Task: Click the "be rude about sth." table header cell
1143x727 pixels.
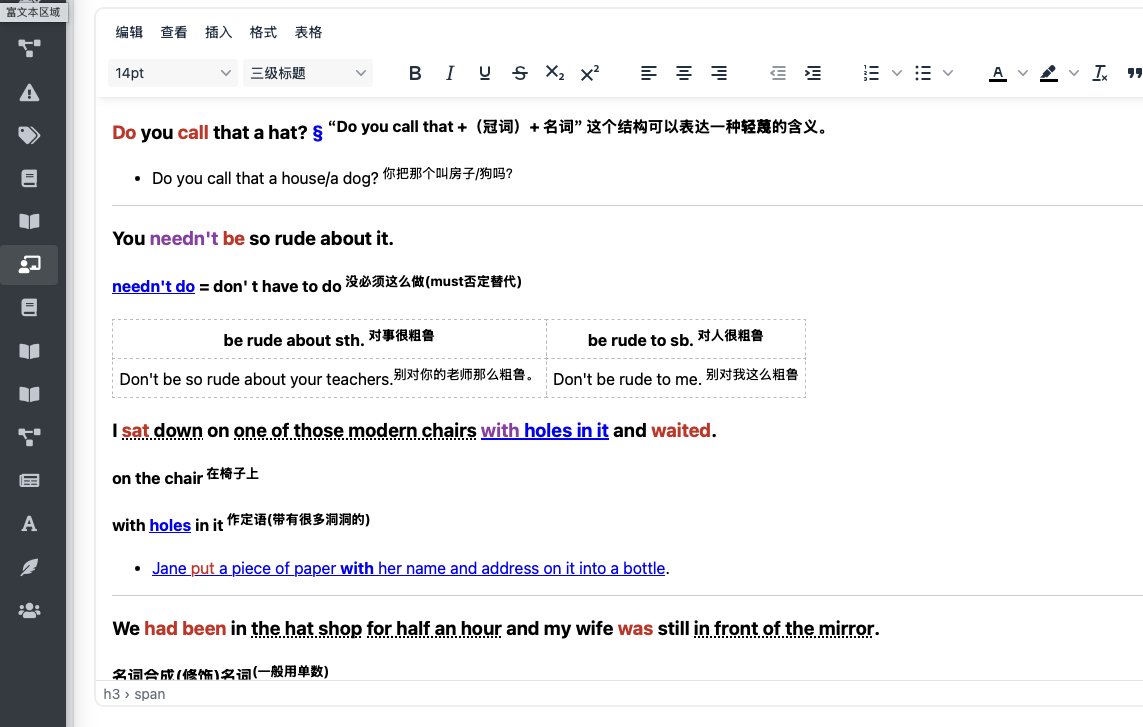Action: coord(329,339)
